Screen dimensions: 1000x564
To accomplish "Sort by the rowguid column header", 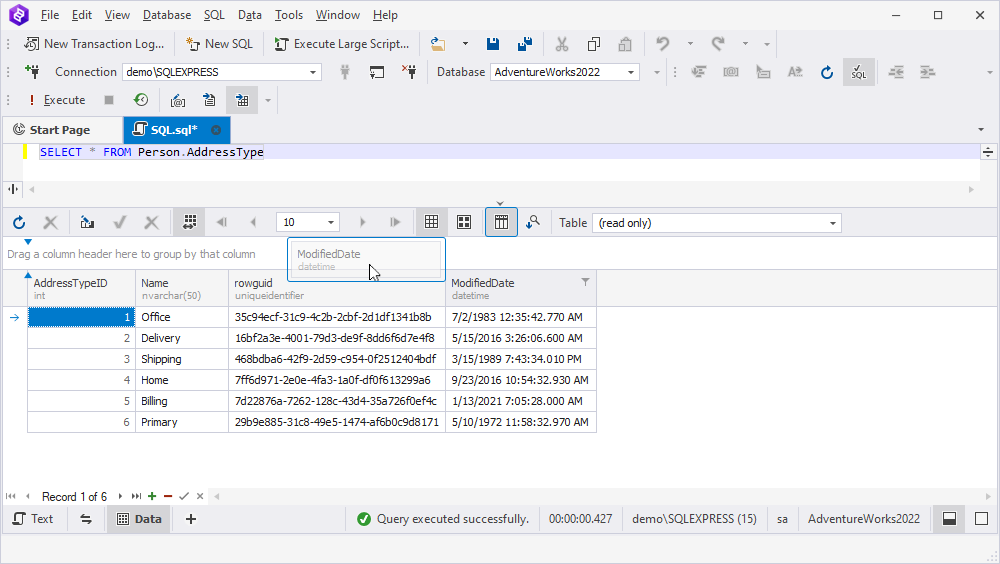I will (337, 288).
